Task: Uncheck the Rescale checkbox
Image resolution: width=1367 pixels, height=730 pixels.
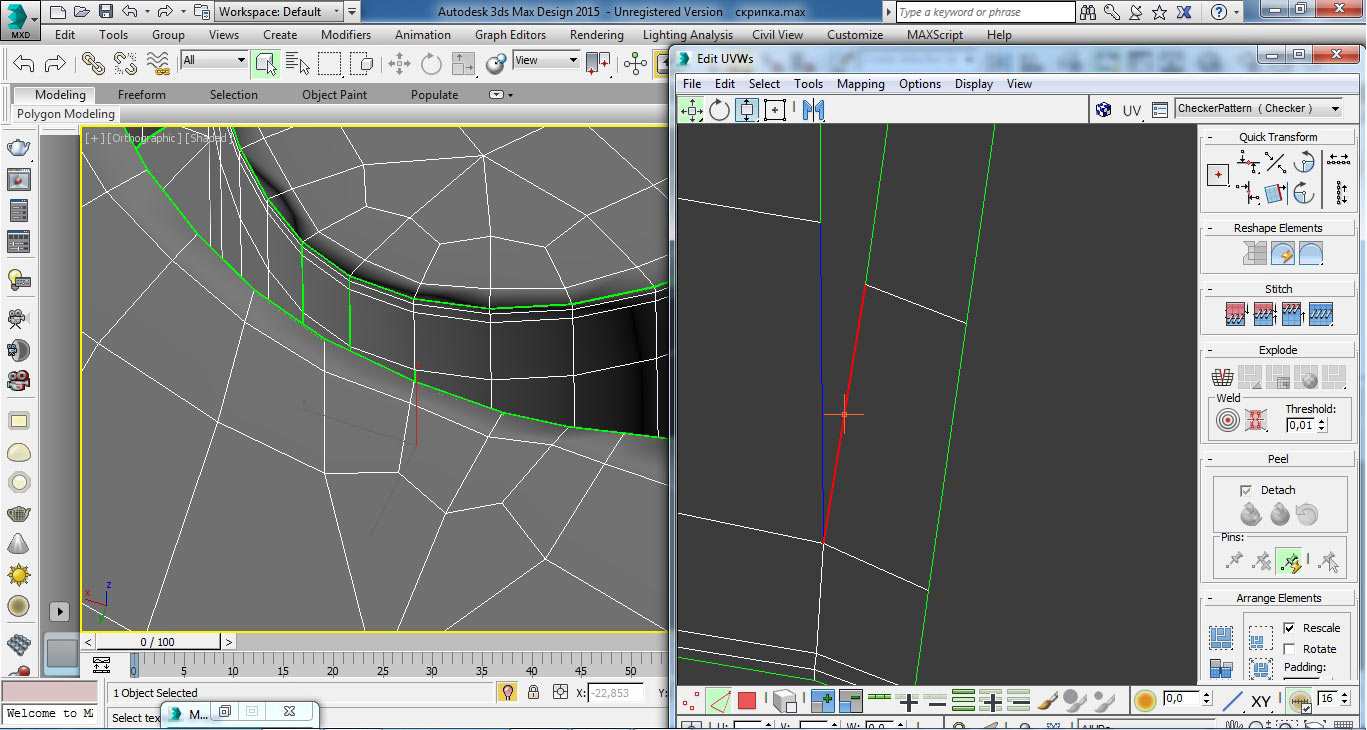Action: pyautogui.click(x=1289, y=628)
